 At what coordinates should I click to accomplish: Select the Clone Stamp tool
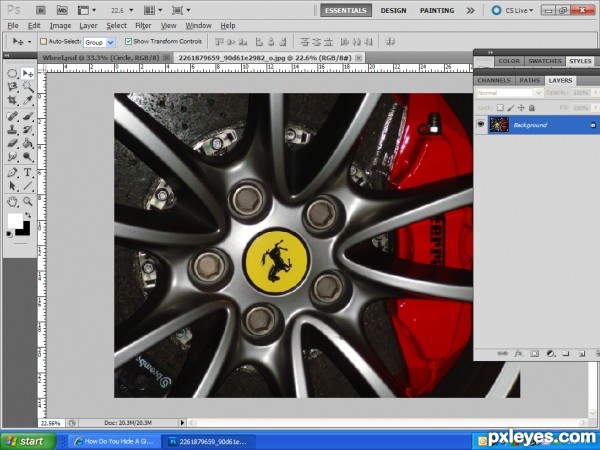click(x=12, y=129)
